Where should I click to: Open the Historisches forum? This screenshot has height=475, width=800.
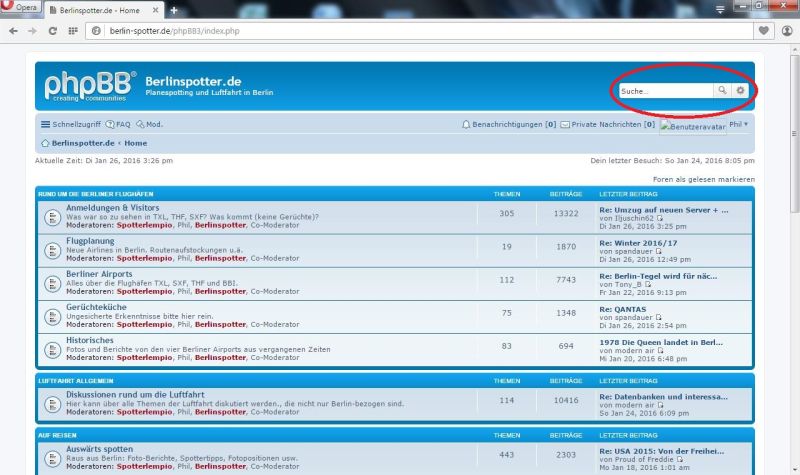click(90, 340)
